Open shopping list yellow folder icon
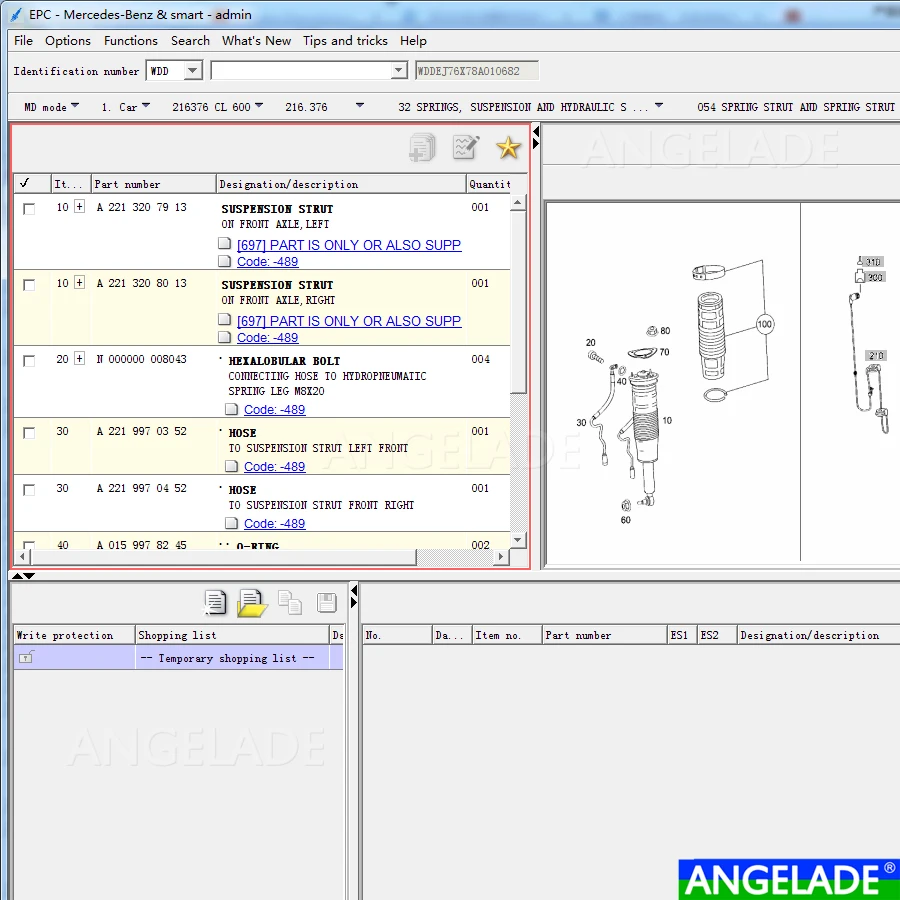900x900 pixels. (x=252, y=603)
